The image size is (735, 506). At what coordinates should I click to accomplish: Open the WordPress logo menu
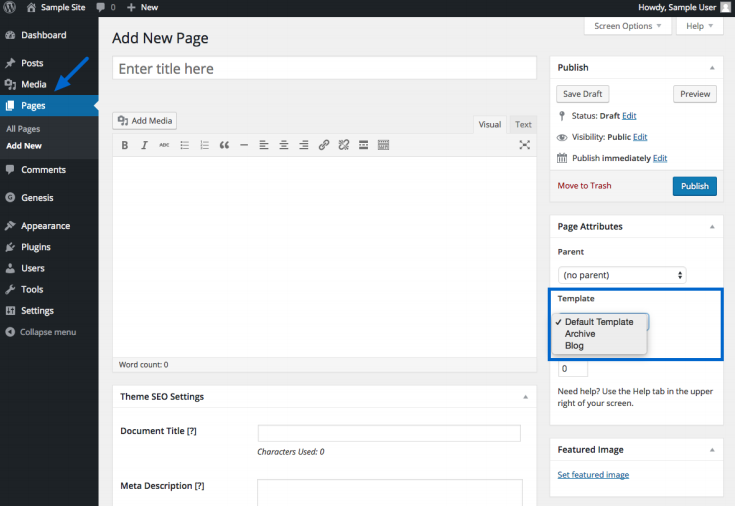(8, 7)
